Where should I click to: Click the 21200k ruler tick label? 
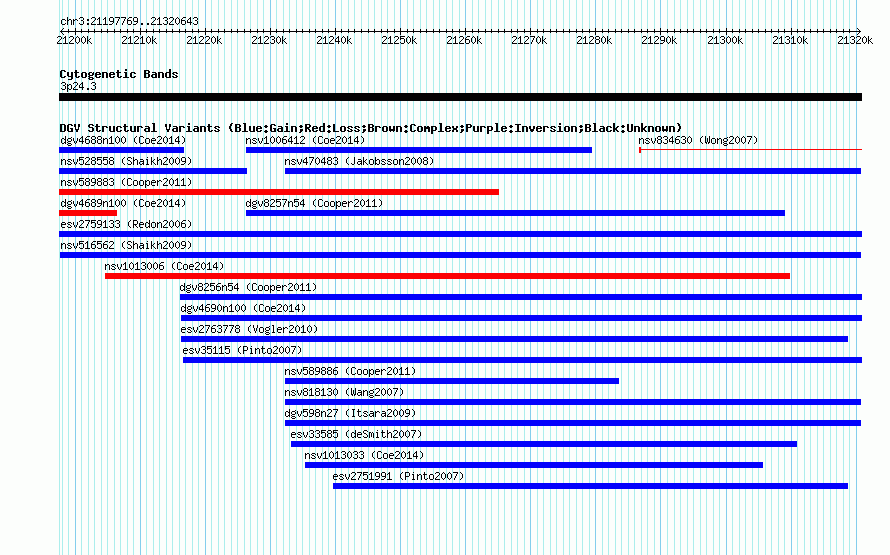pyautogui.click(x=74, y=40)
